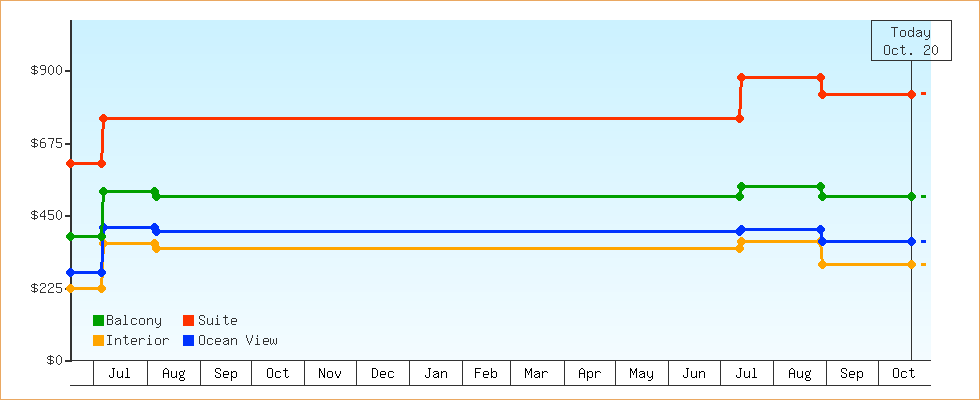Click the Today Oct. 20 marker box
Viewport: 980px width, 400px height.
click(x=910, y=41)
